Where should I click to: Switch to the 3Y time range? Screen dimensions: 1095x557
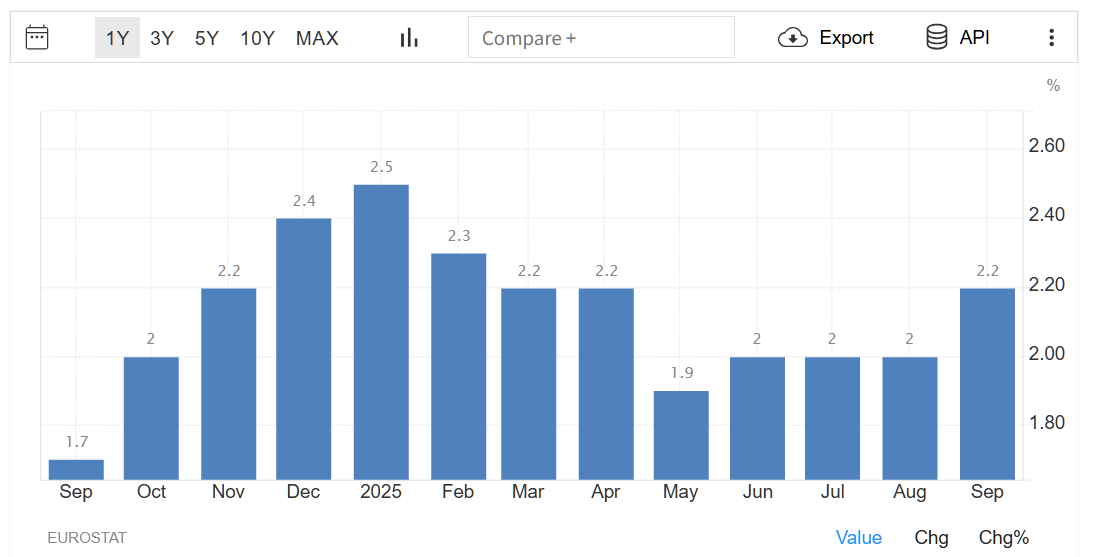coord(162,38)
